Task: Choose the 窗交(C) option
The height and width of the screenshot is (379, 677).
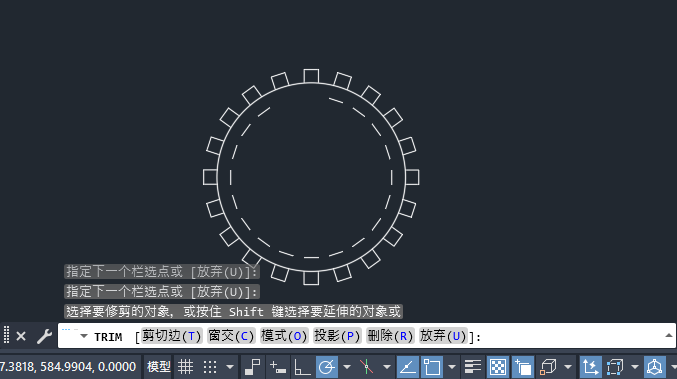Action: coord(231,336)
